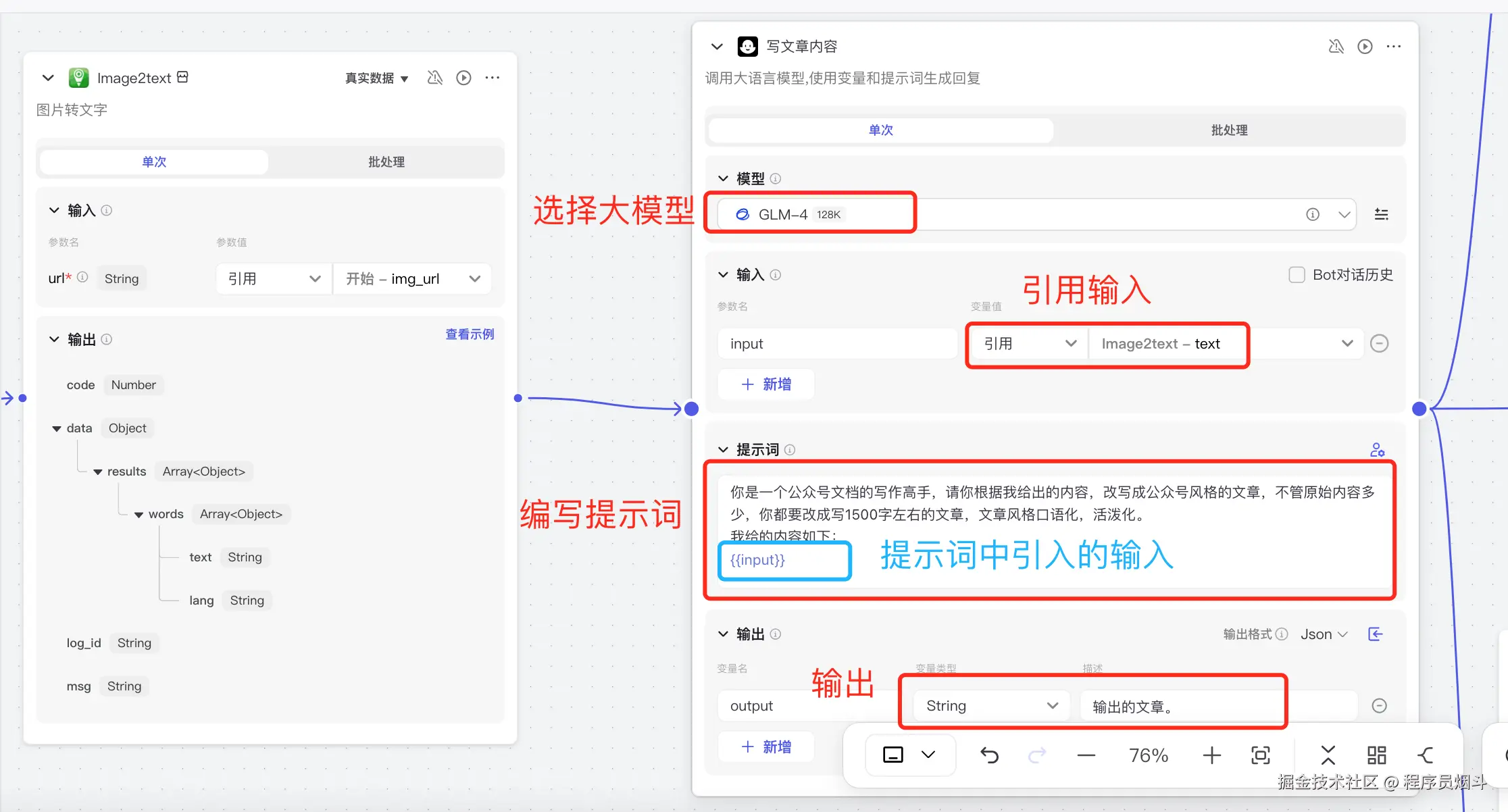The height and width of the screenshot is (812, 1508).
Task: Click the 查看示例 link
Action: [470, 334]
